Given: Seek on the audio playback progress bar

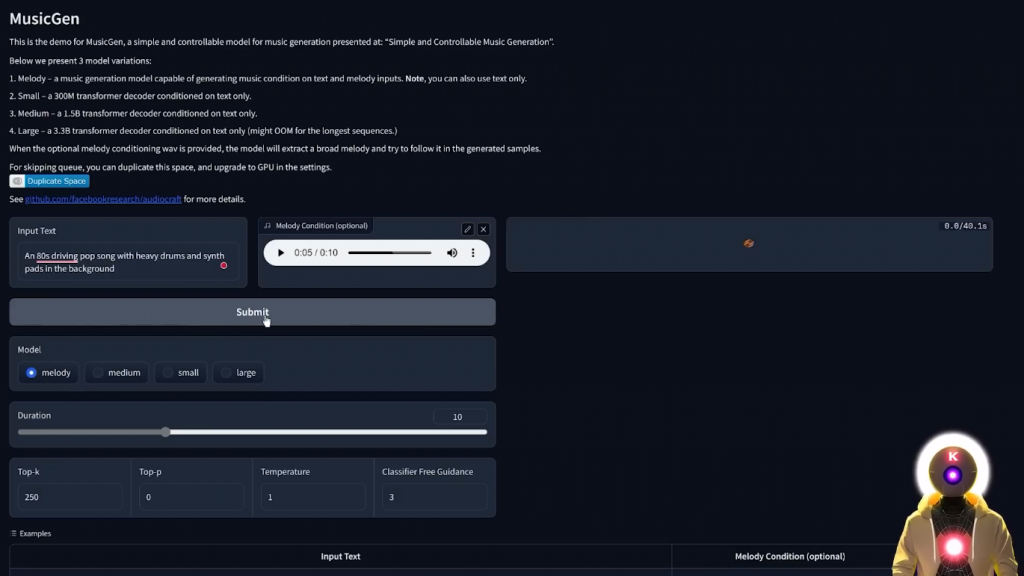Looking at the screenshot, I should tap(389, 253).
